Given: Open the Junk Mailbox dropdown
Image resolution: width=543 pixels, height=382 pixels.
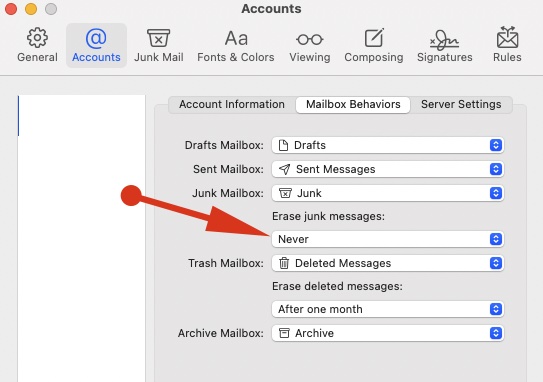Looking at the screenshot, I should [x=388, y=193].
